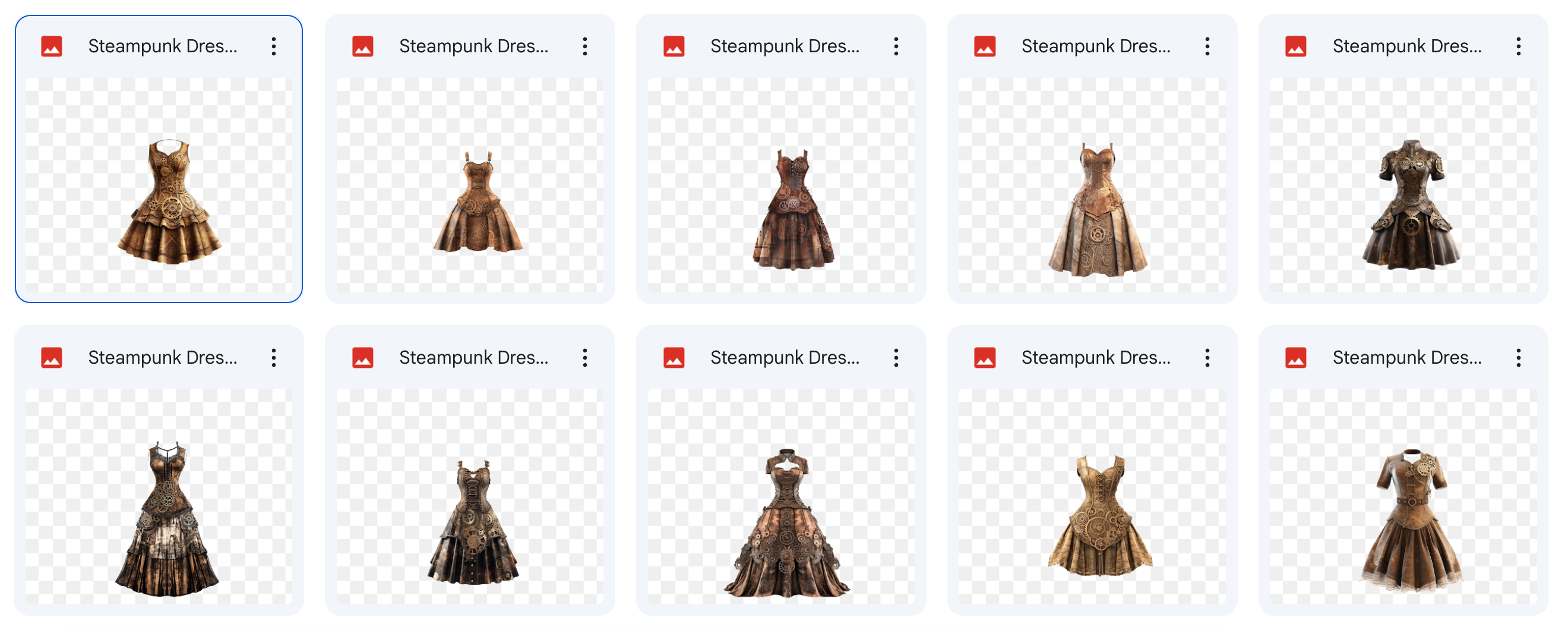The width and height of the screenshot is (1568, 630).
Task: Open the more options menu on the selected dress file
Action: pos(275,46)
